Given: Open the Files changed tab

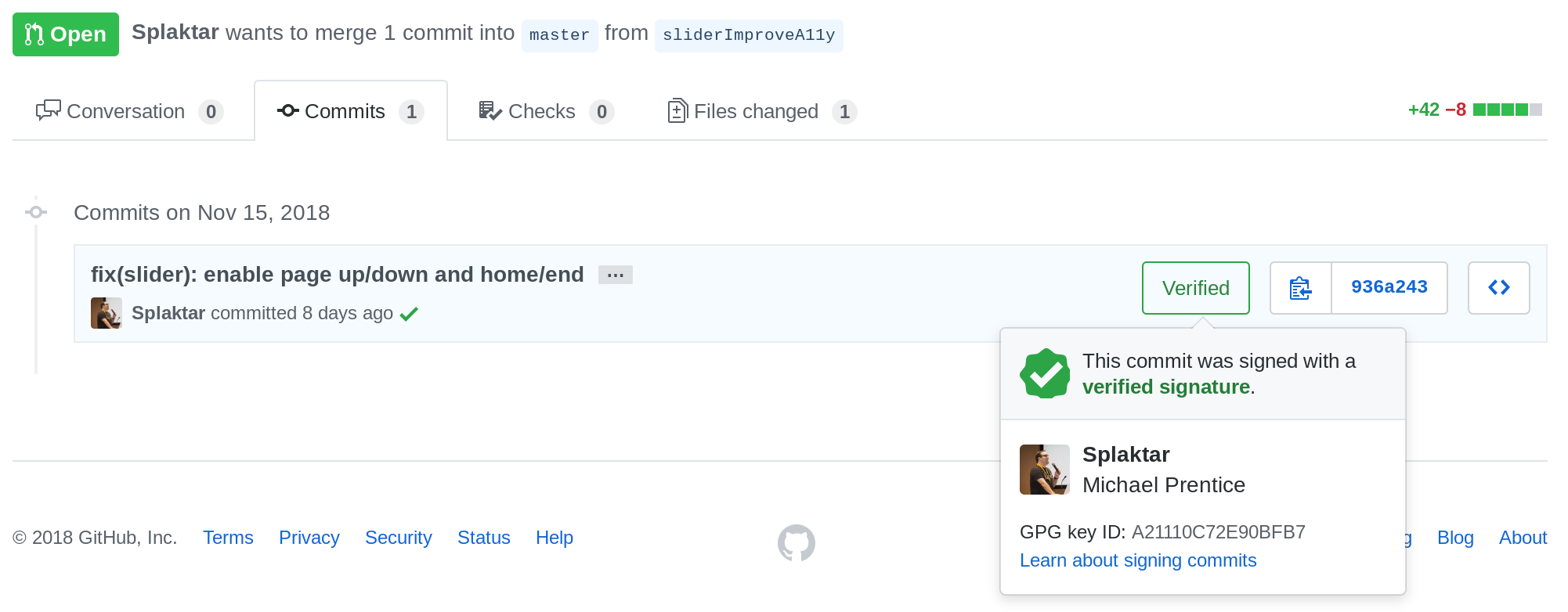Looking at the screenshot, I should pos(762,111).
